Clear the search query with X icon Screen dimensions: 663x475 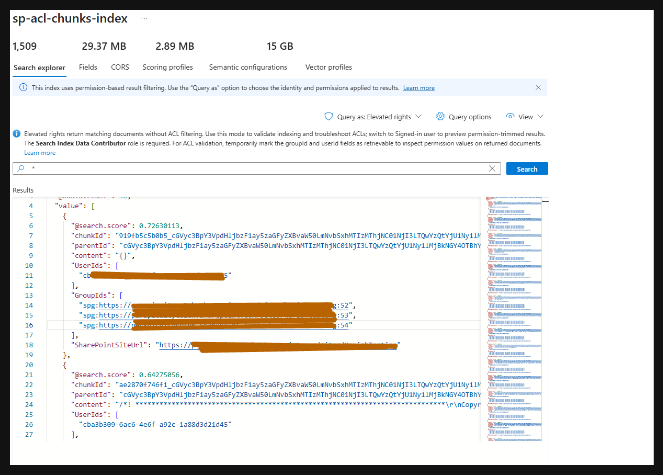coord(492,168)
